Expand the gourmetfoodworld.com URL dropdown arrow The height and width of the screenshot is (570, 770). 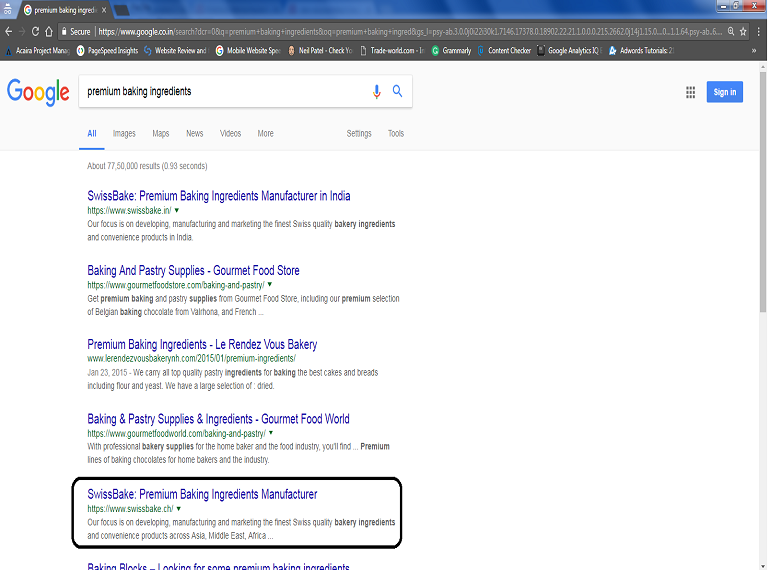coord(271,433)
